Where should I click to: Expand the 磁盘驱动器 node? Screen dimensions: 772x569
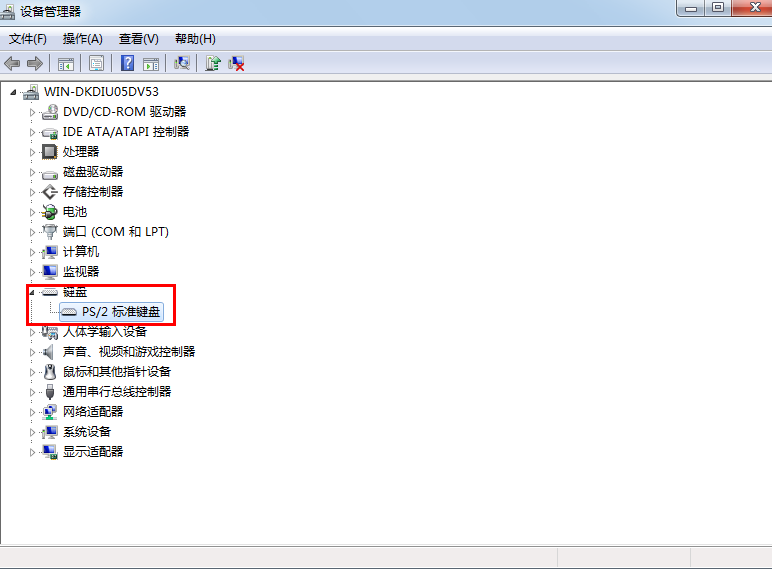(32, 172)
